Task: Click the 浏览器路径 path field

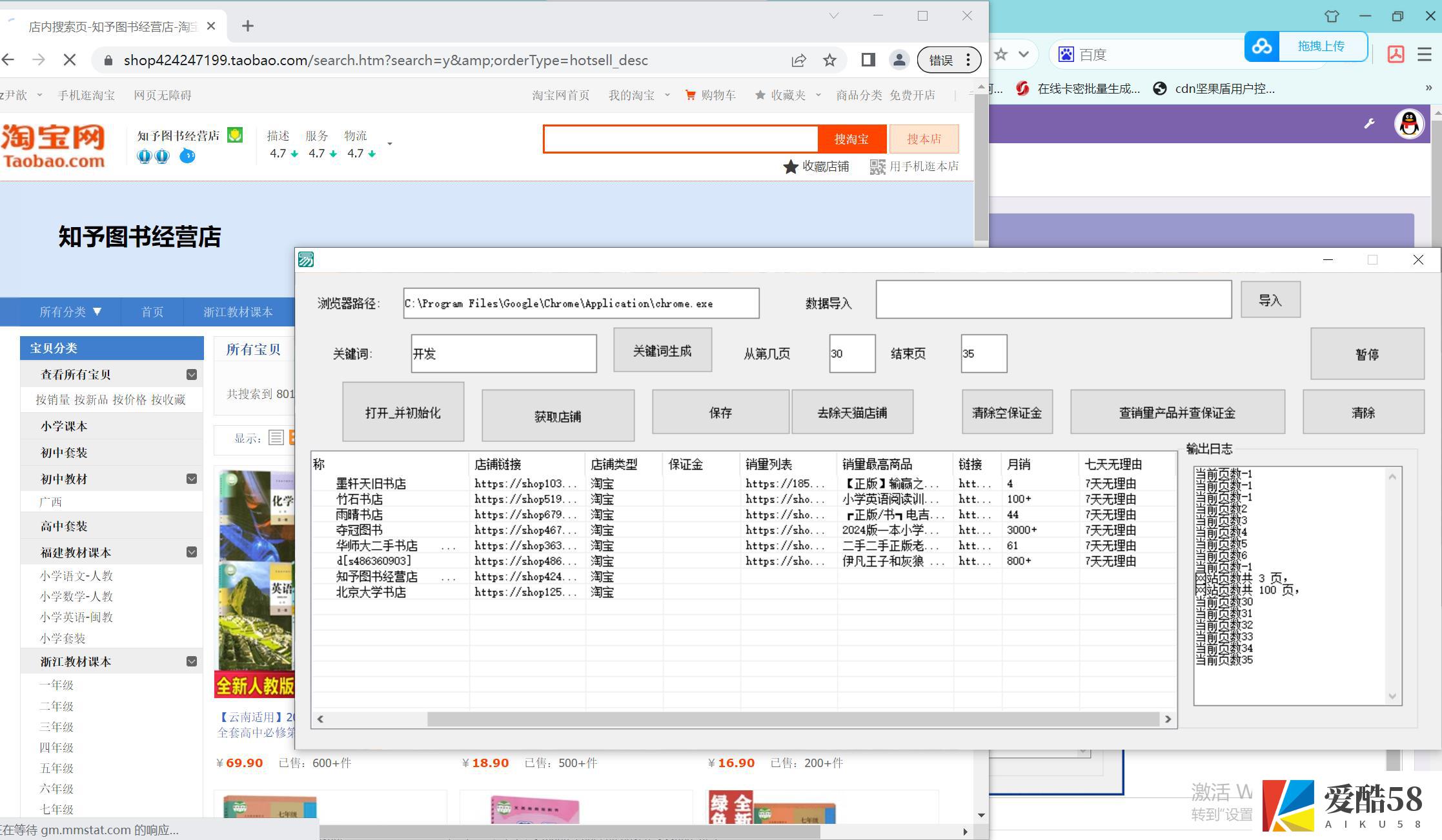Action: tap(581, 303)
